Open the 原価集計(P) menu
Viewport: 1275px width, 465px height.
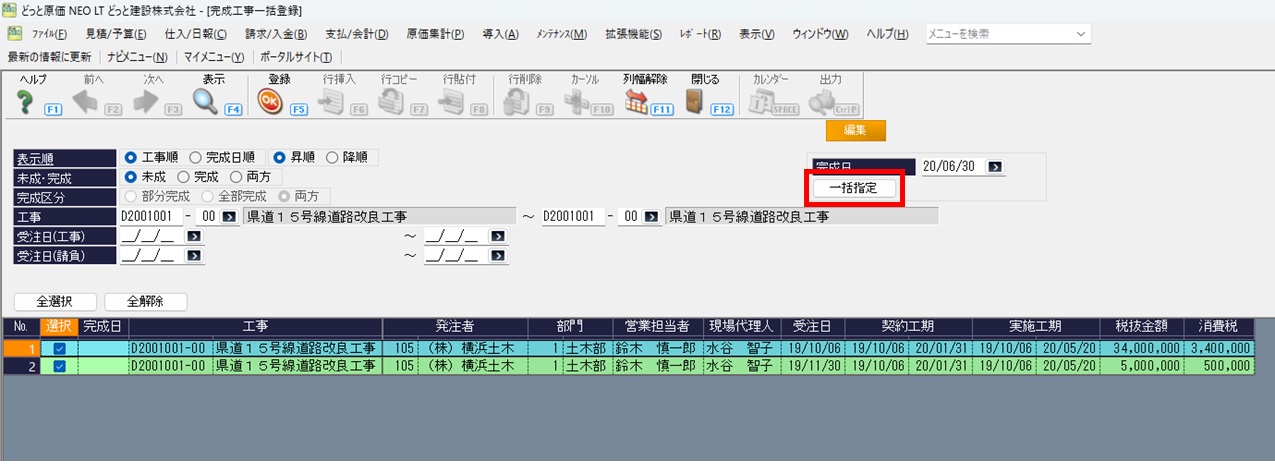(435, 34)
